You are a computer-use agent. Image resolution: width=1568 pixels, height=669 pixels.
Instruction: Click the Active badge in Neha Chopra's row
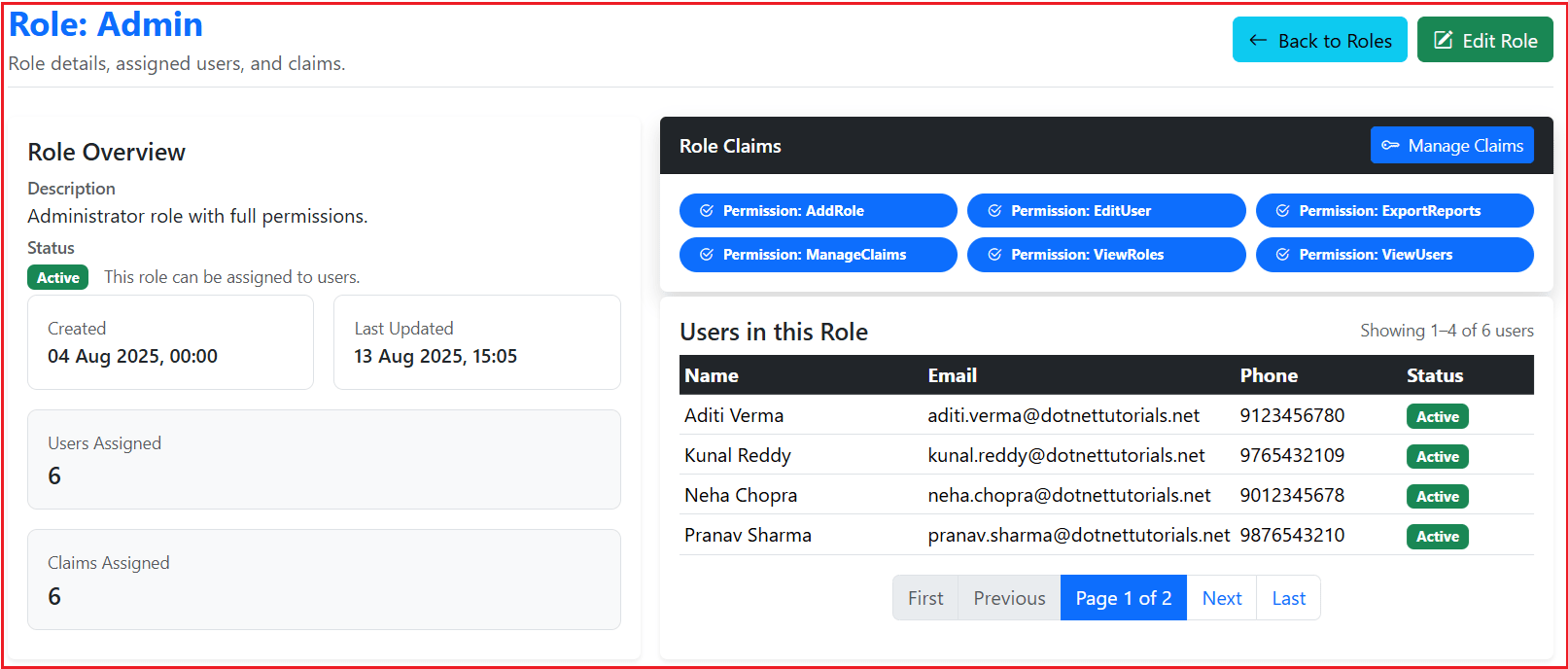coord(1437,496)
